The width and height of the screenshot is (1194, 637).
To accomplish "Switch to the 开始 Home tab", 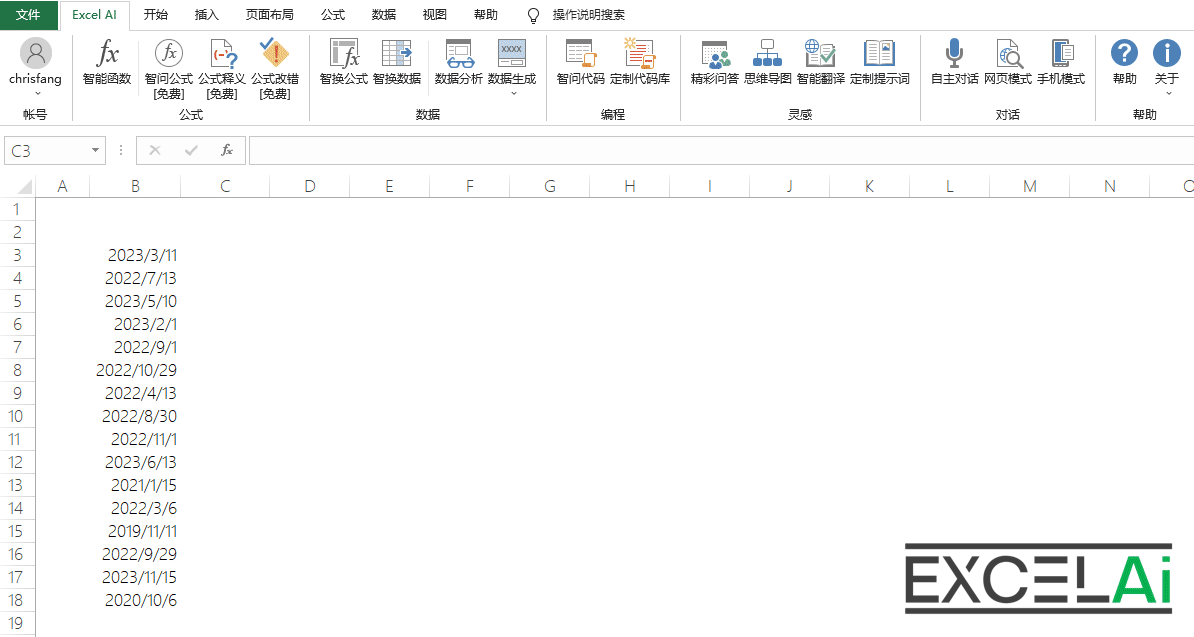I will pyautogui.click(x=156, y=14).
